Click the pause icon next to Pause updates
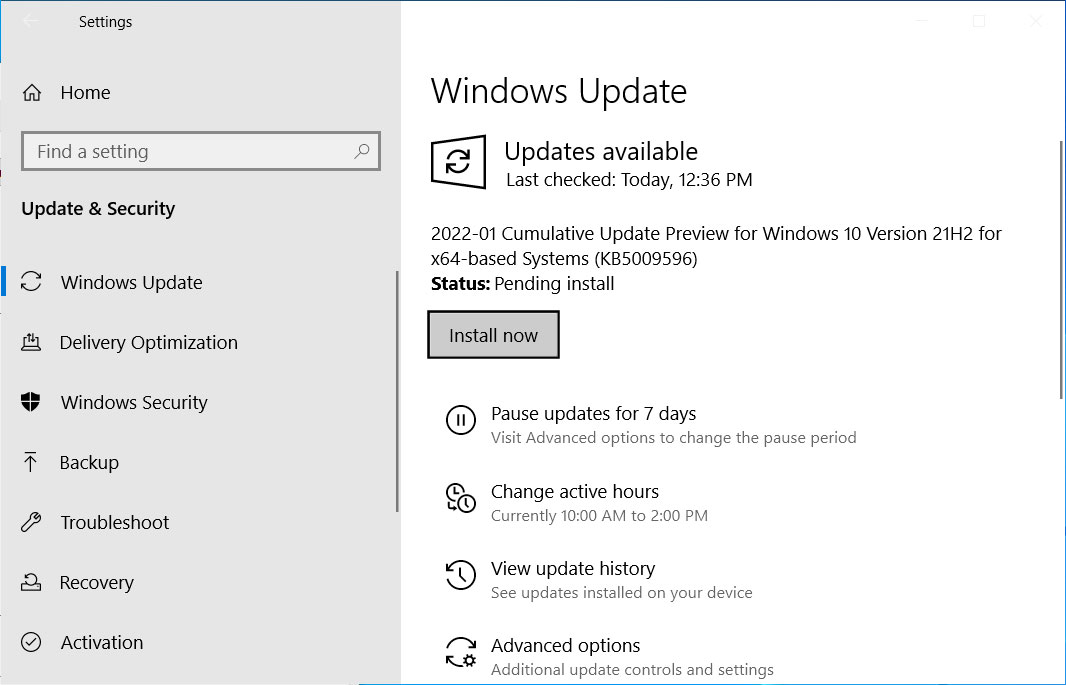This screenshot has height=685, width=1066. (x=461, y=420)
